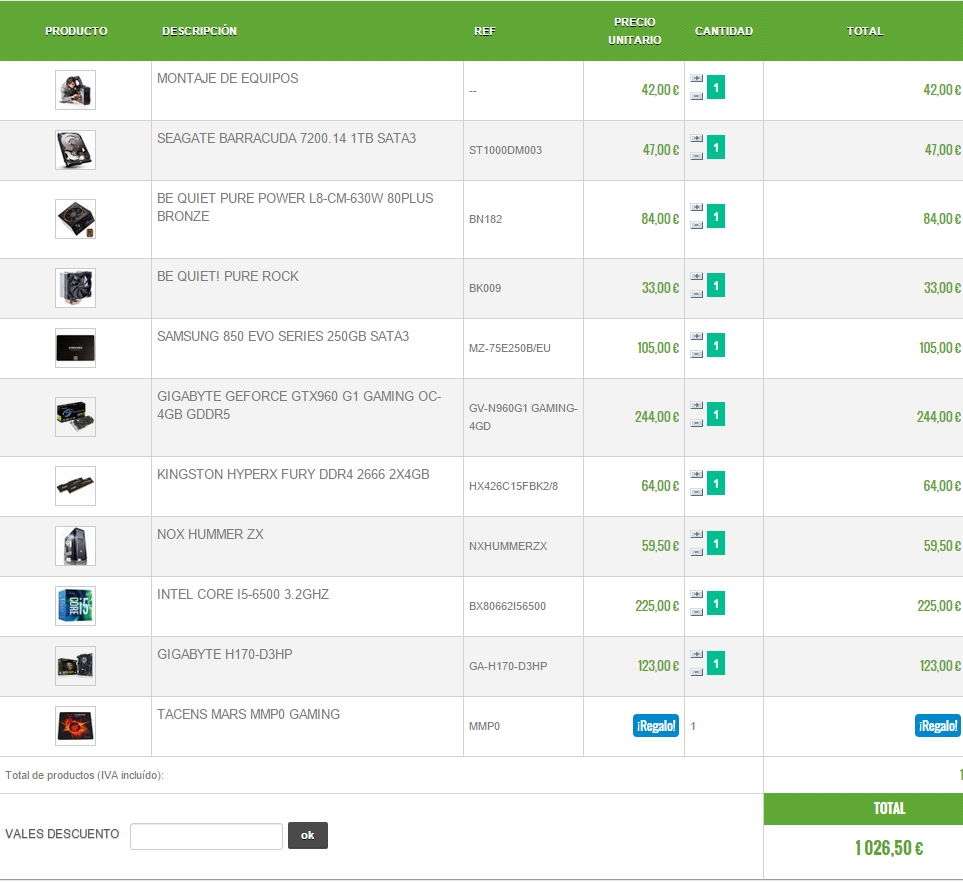Decrease quantity of Be Quiet! Pure Rock
The height and width of the screenshot is (882, 963).
click(696, 294)
